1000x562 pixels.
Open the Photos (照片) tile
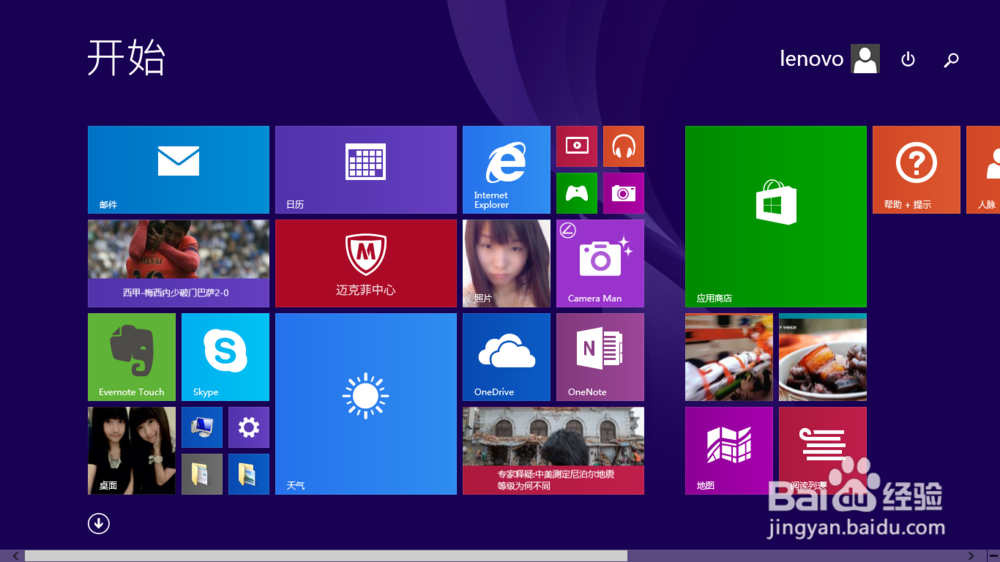(506, 263)
